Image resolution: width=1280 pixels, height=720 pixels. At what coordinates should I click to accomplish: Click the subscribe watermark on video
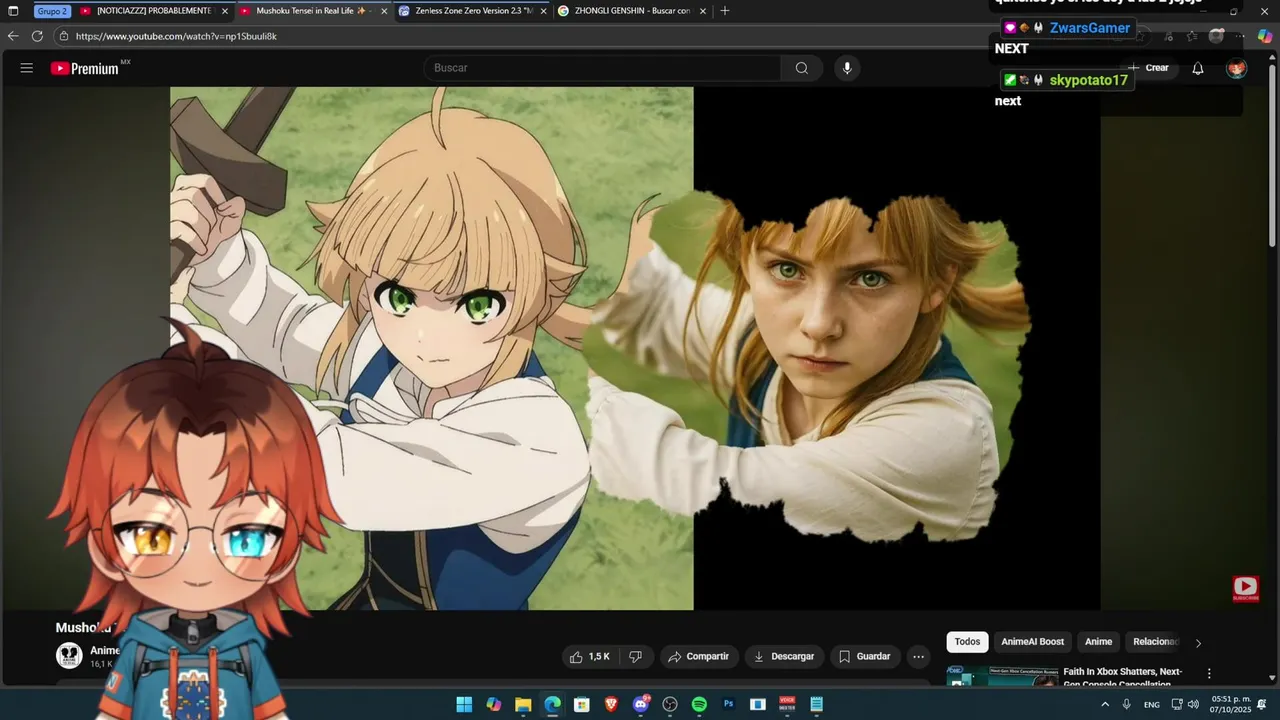1245,589
